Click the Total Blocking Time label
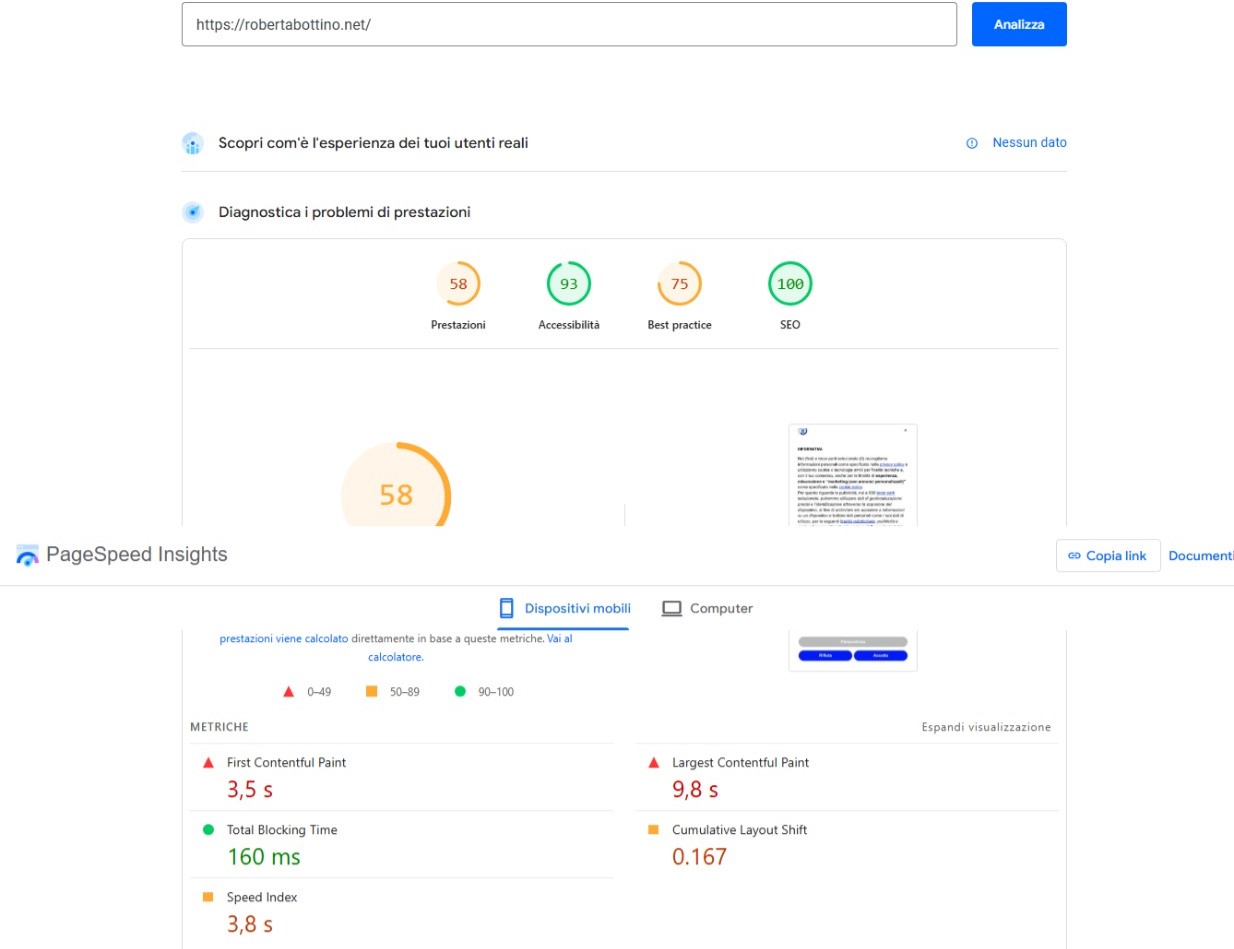Viewport: 1234px width, 949px height. click(282, 830)
